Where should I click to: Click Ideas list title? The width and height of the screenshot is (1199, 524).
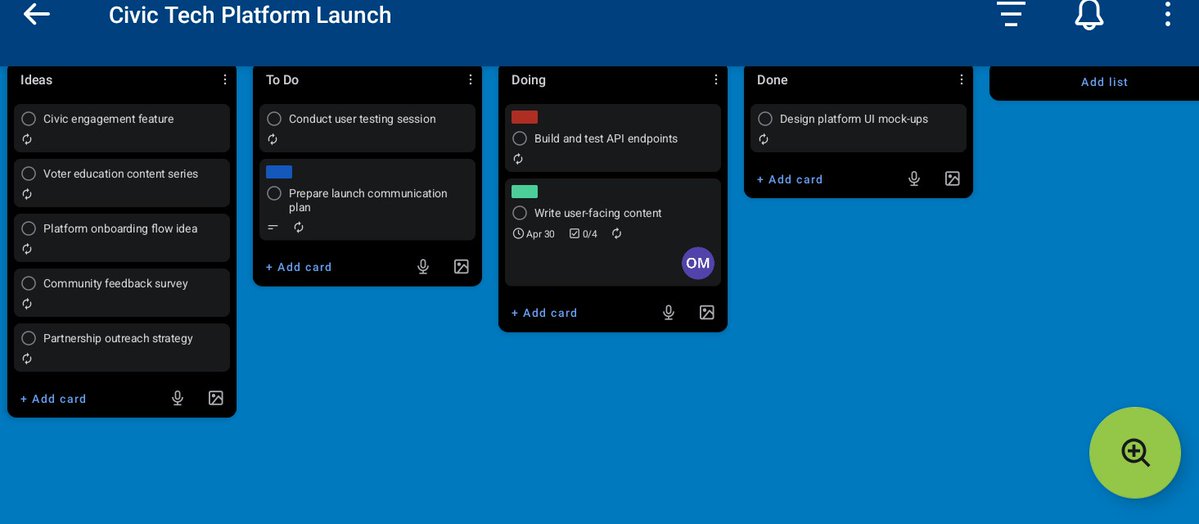(x=36, y=80)
